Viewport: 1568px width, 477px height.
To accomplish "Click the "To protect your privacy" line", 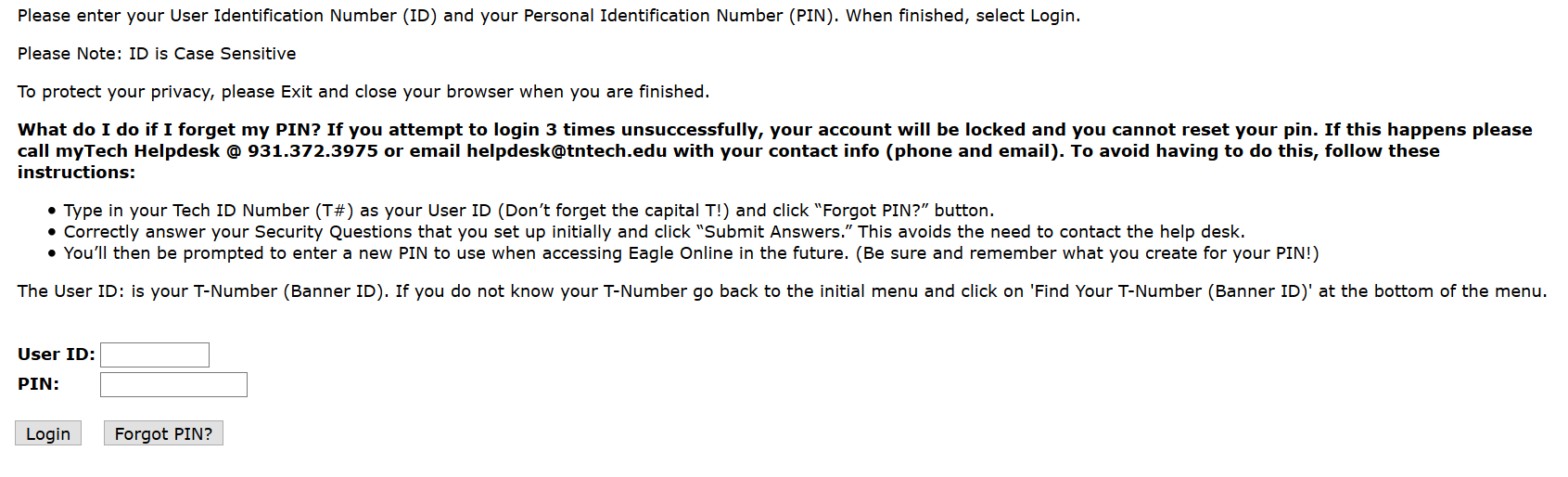I will (x=363, y=92).
